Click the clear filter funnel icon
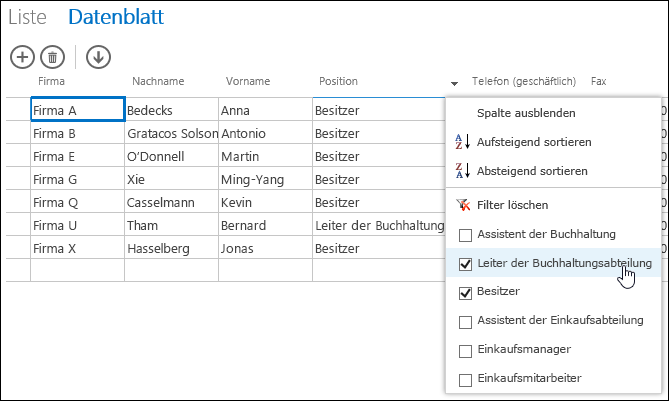 (x=463, y=205)
